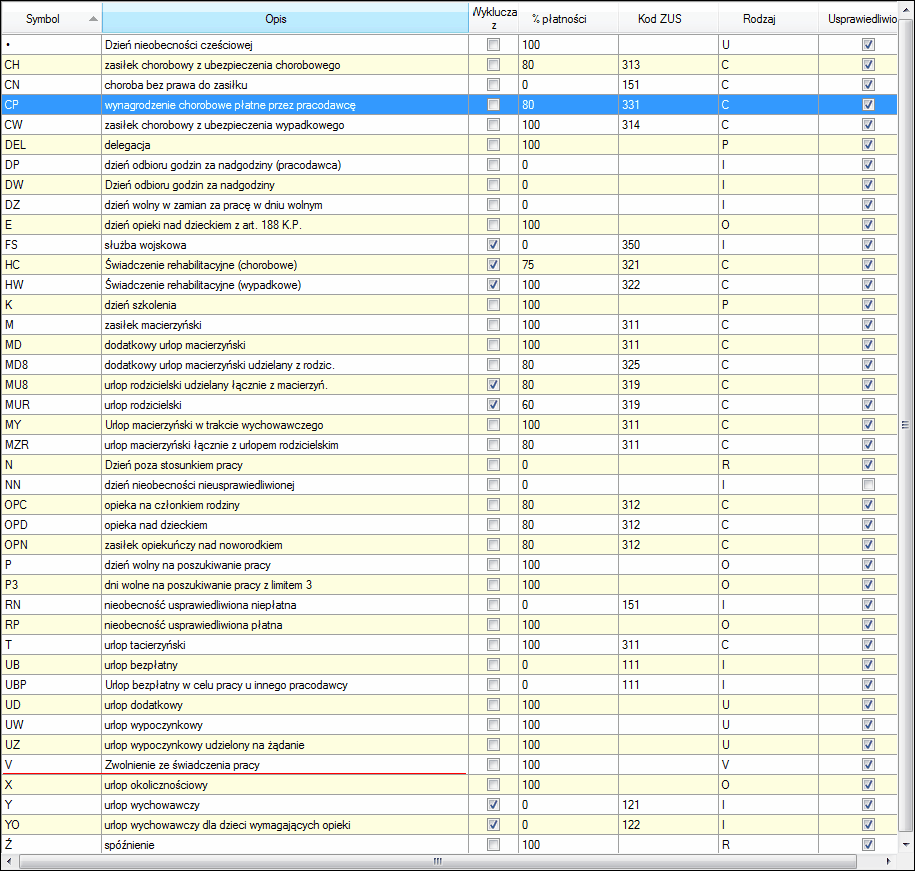Click the CN symbol cell

[x=51, y=85]
